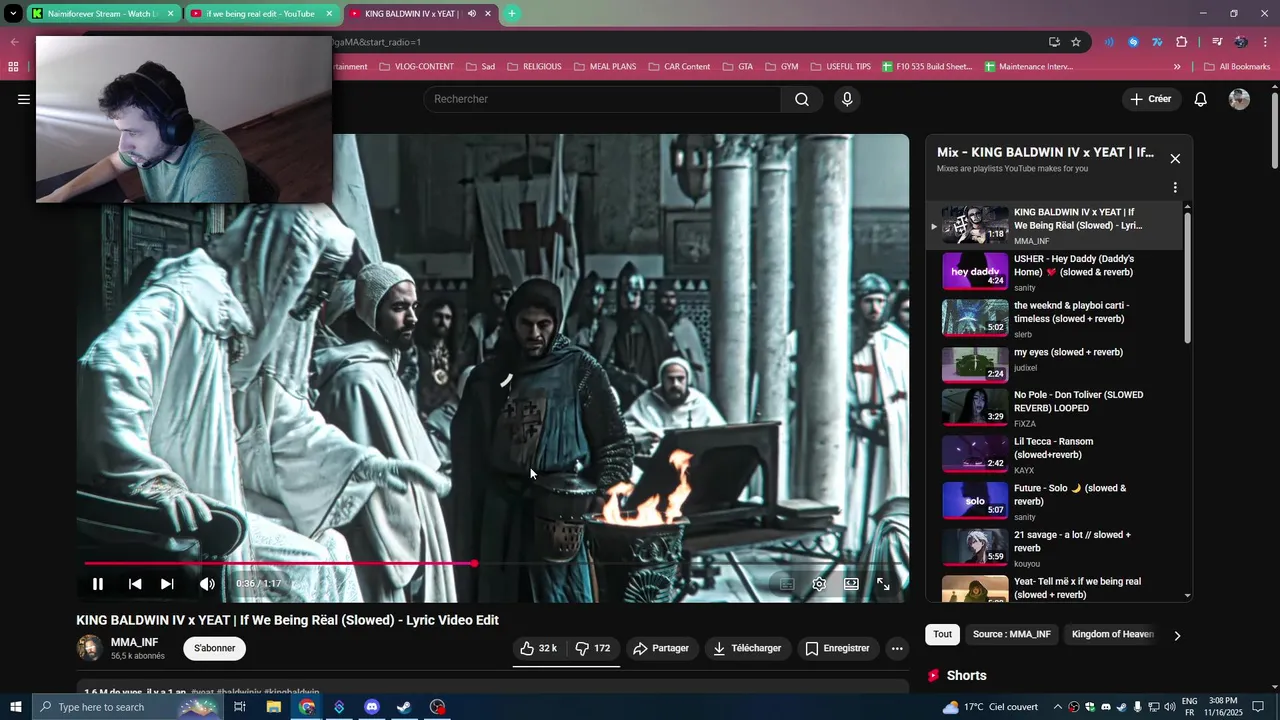The width and height of the screenshot is (1280, 720).
Task: Open Chrome three-dot menu
Action: [x=1265, y=42]
